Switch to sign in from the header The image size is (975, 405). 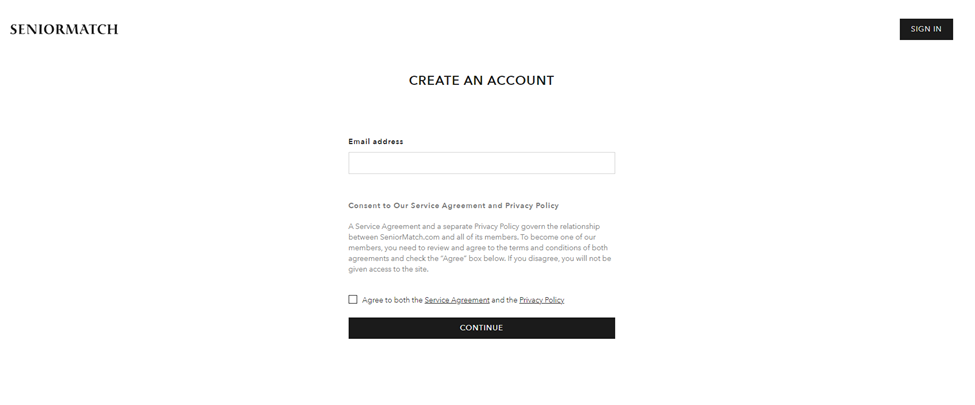[x=925, y=29]
